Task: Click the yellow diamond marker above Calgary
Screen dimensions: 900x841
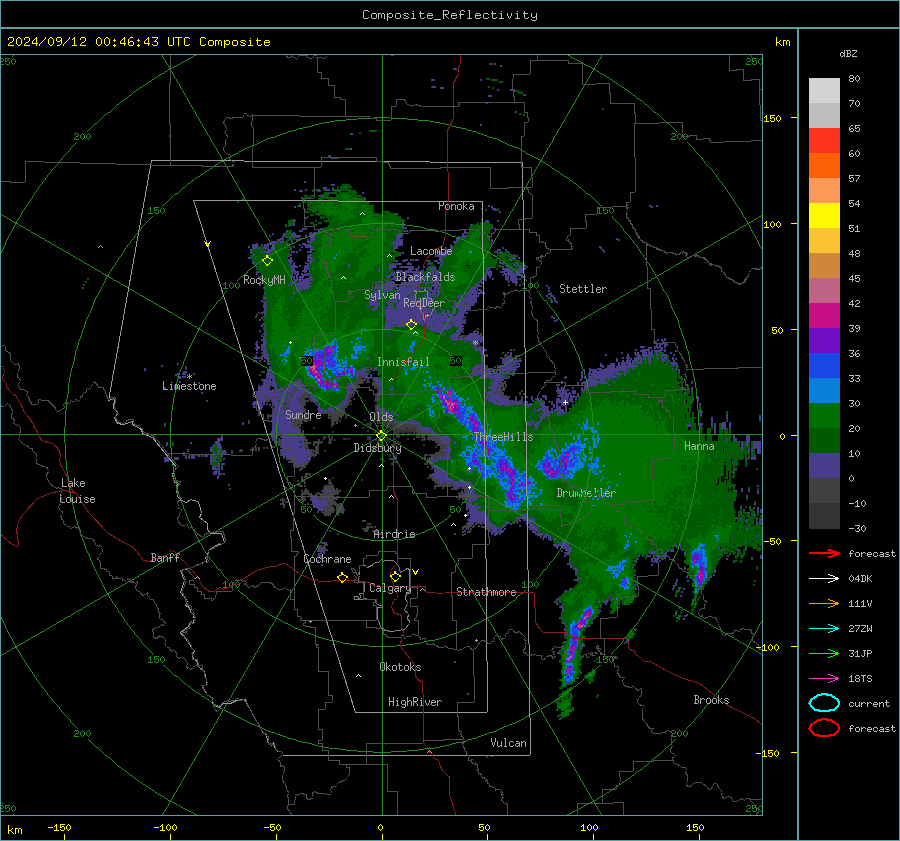Action: tap(395, 576)
